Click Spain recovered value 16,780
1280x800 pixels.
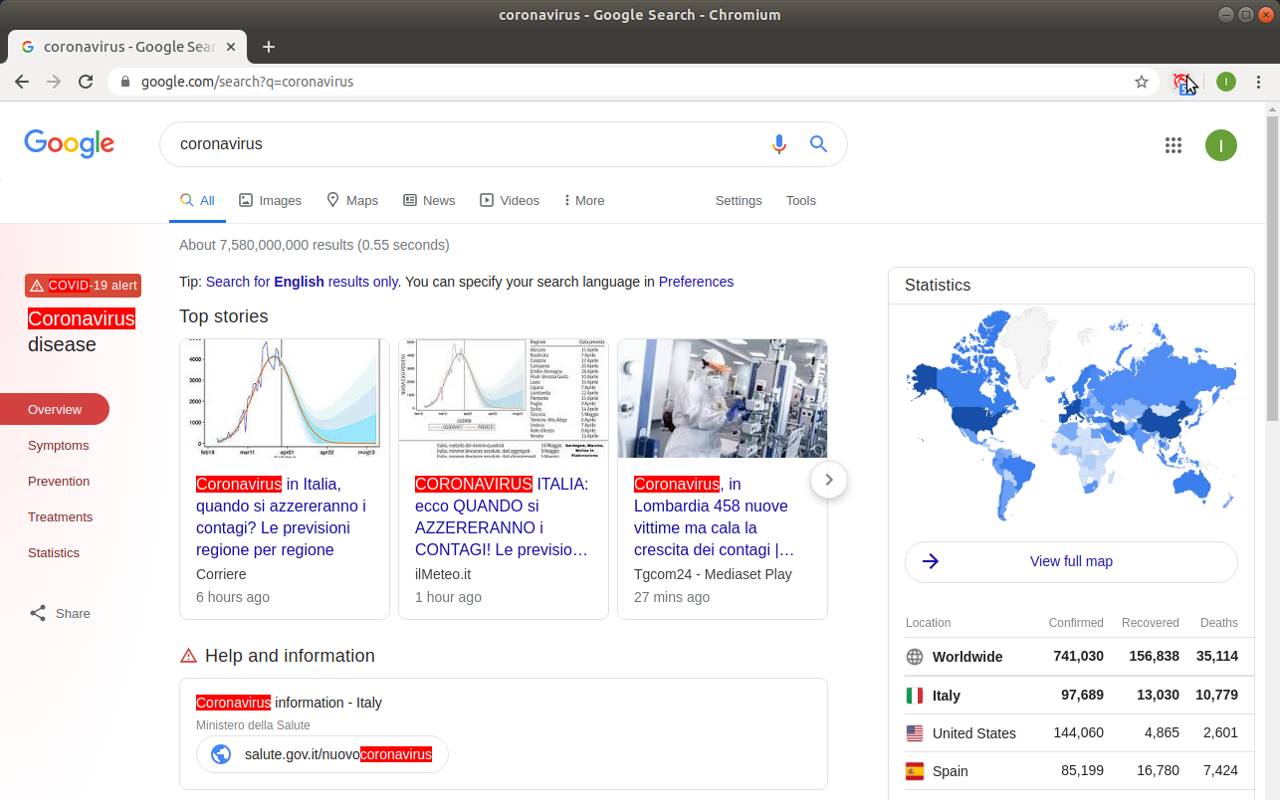click(1157, 771)
